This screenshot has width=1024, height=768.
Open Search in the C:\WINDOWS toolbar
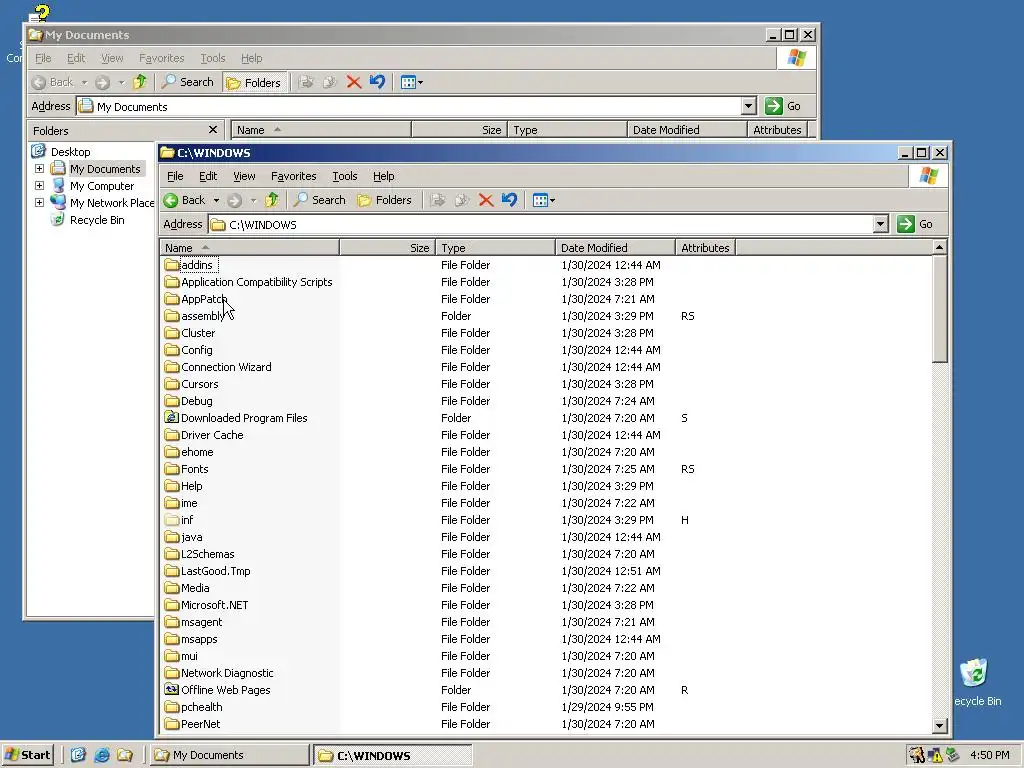[x=319, y=200]
